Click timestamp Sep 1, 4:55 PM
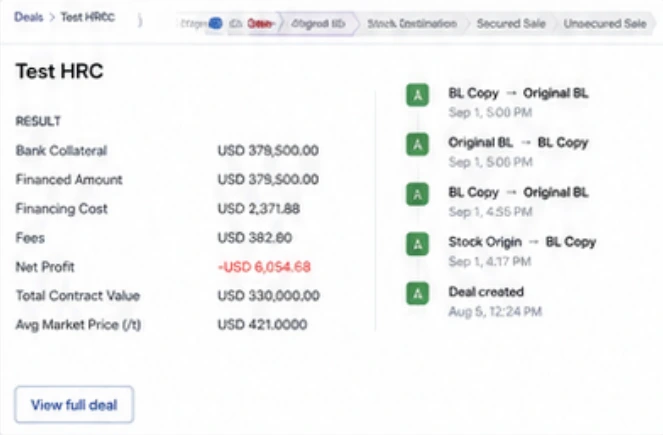The image size is (663, 435). coord(490,212)
